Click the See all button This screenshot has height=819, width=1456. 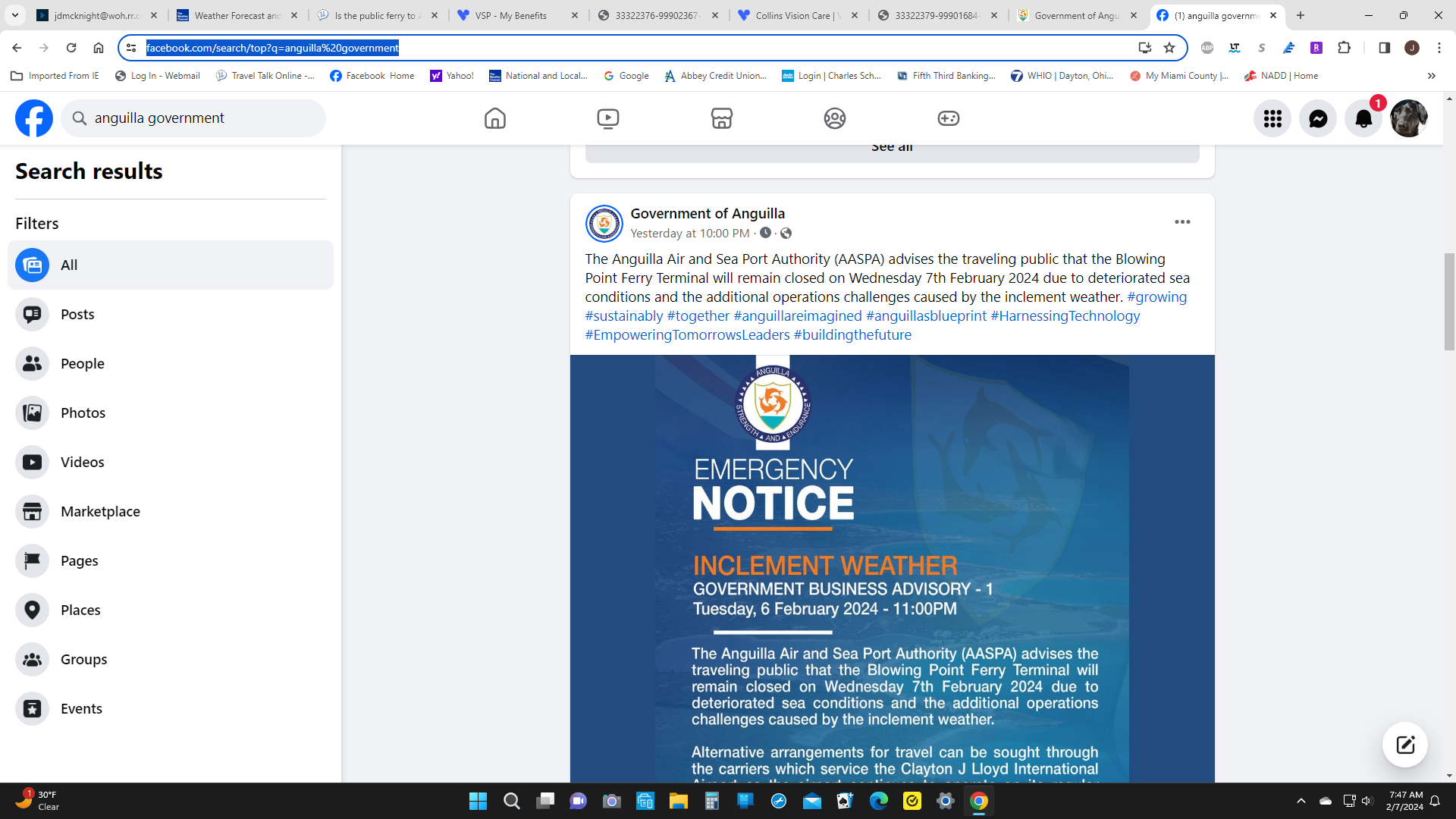(x=892, y=152)
